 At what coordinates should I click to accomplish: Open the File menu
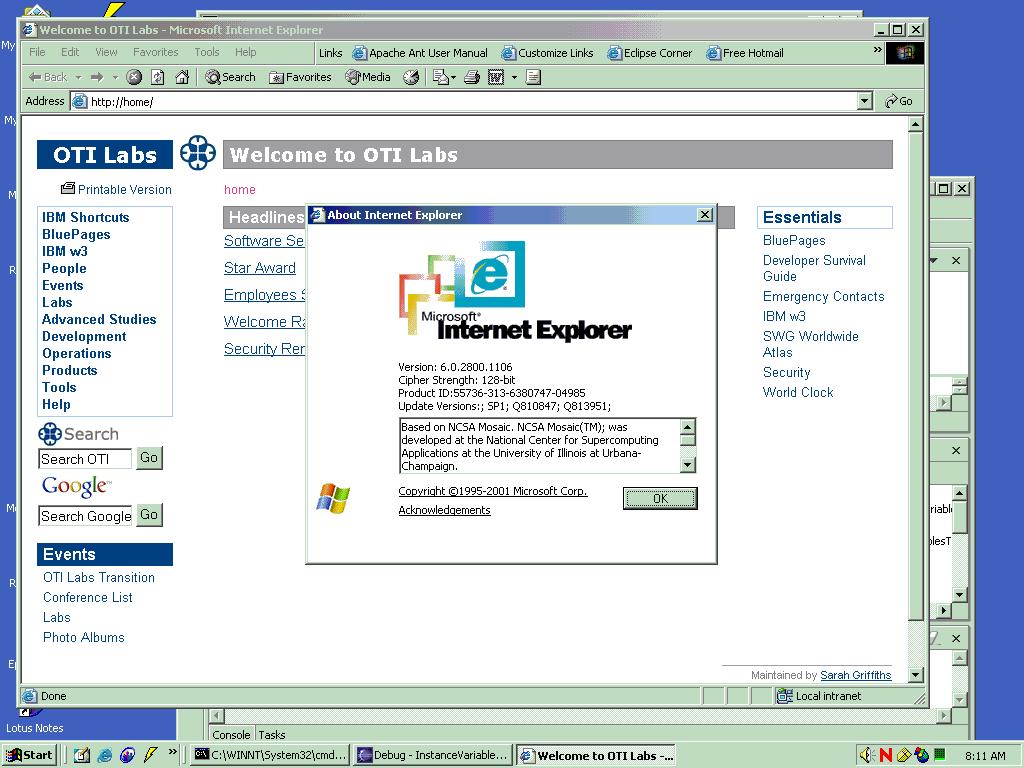coord(37,52)
